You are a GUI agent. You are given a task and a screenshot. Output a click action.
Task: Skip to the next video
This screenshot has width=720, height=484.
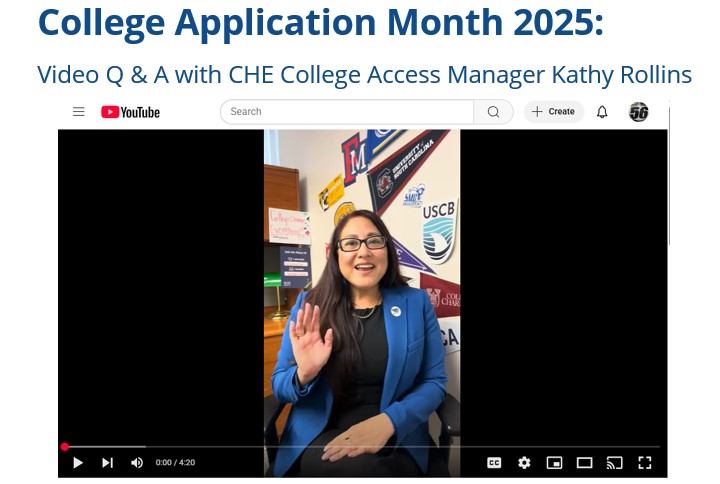click(107, 462)
